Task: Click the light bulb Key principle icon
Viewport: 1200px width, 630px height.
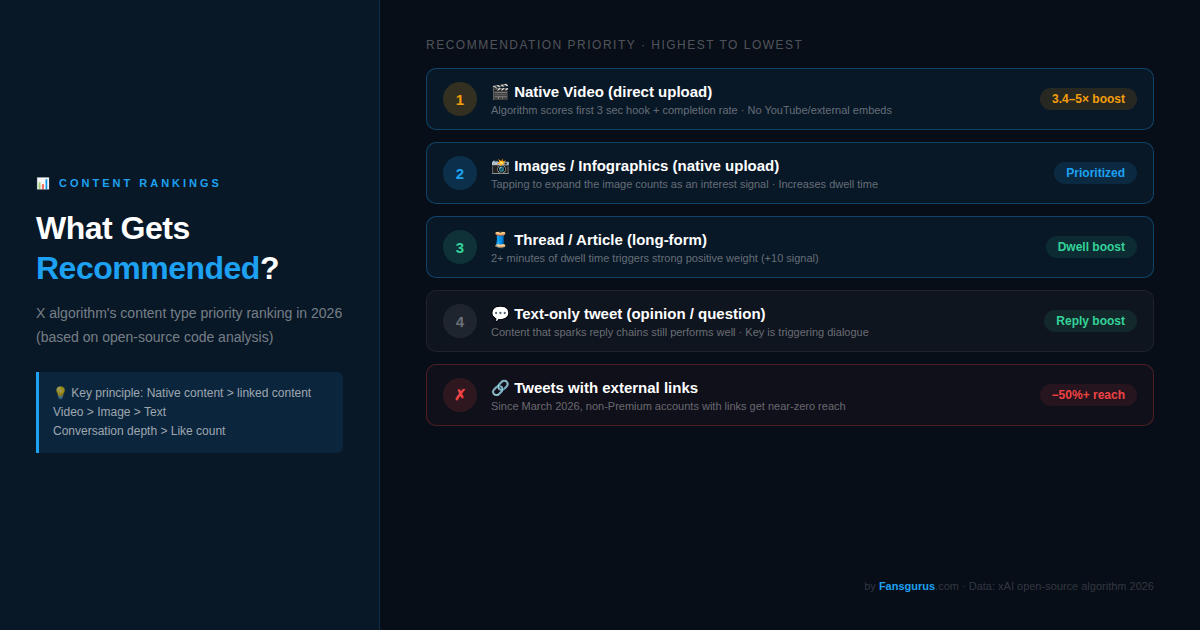Action: point(60,393)
